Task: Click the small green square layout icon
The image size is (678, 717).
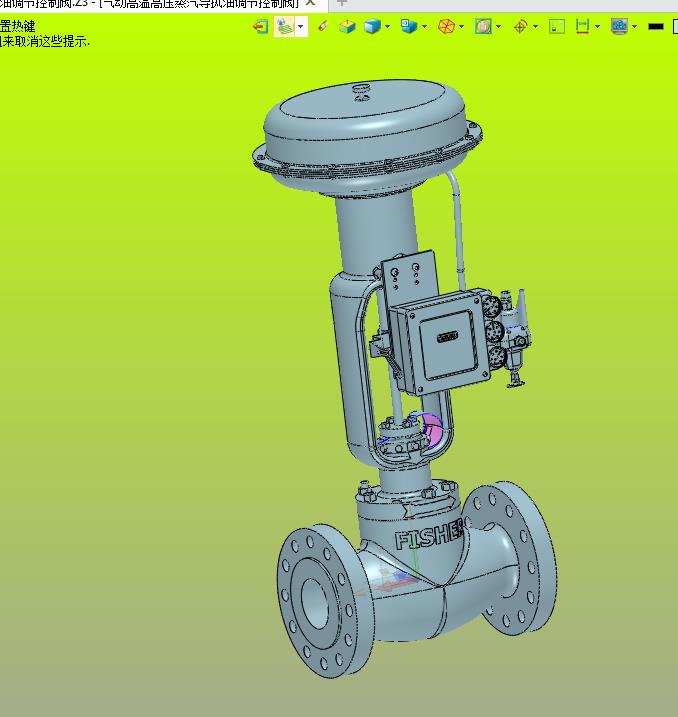Action: tap(557, 27)
